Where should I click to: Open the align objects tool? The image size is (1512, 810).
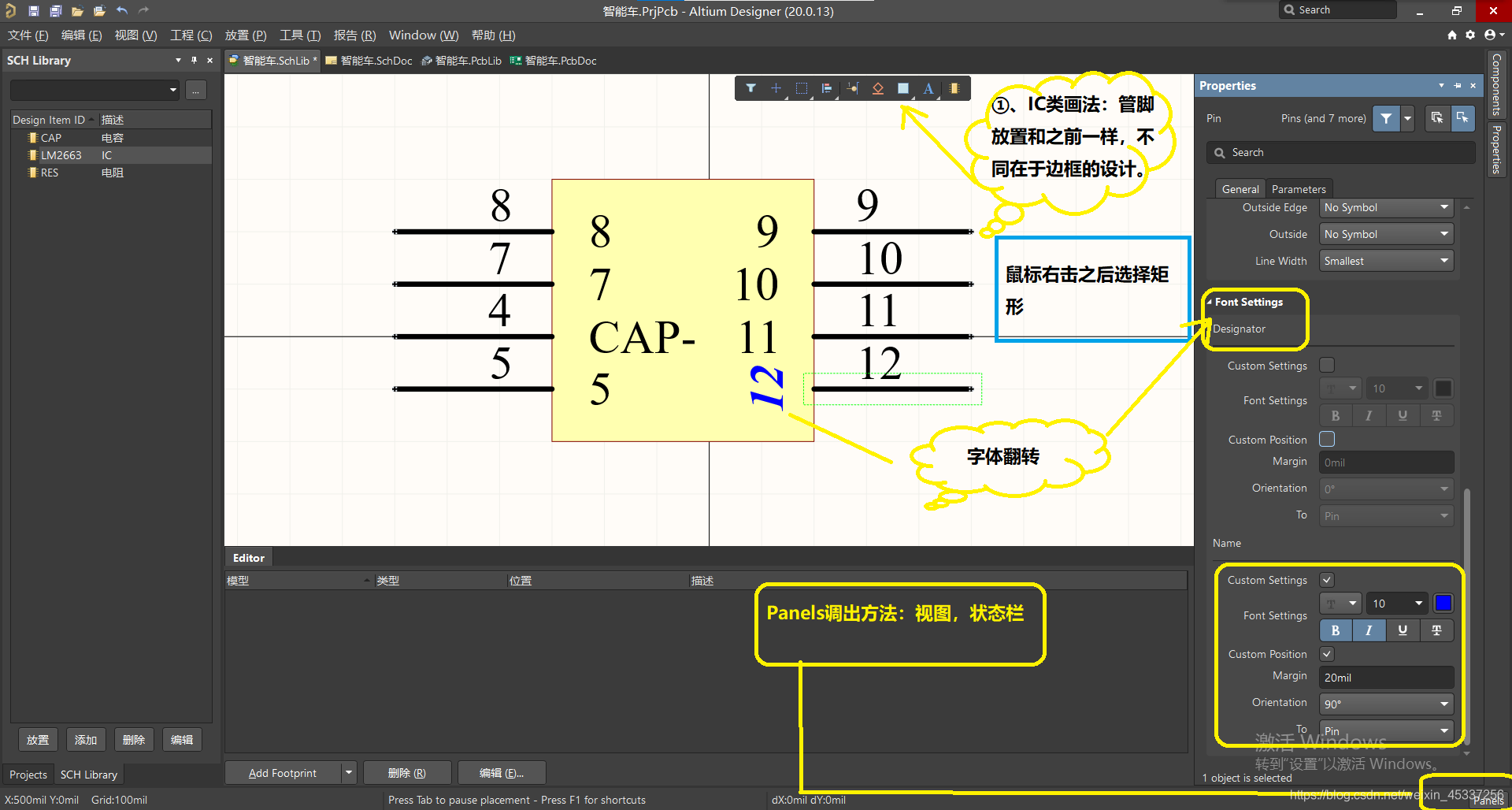[827, 88]
